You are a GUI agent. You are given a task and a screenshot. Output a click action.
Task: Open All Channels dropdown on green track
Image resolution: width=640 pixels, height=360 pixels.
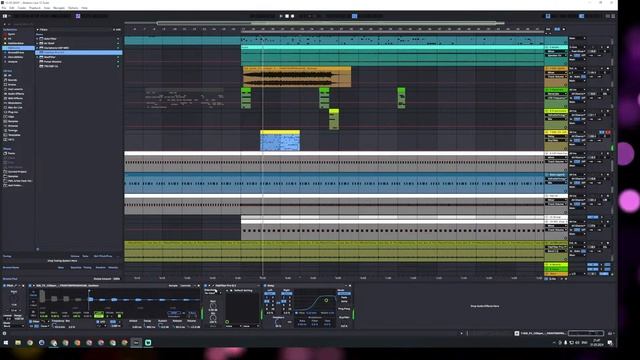coord(577,94)
